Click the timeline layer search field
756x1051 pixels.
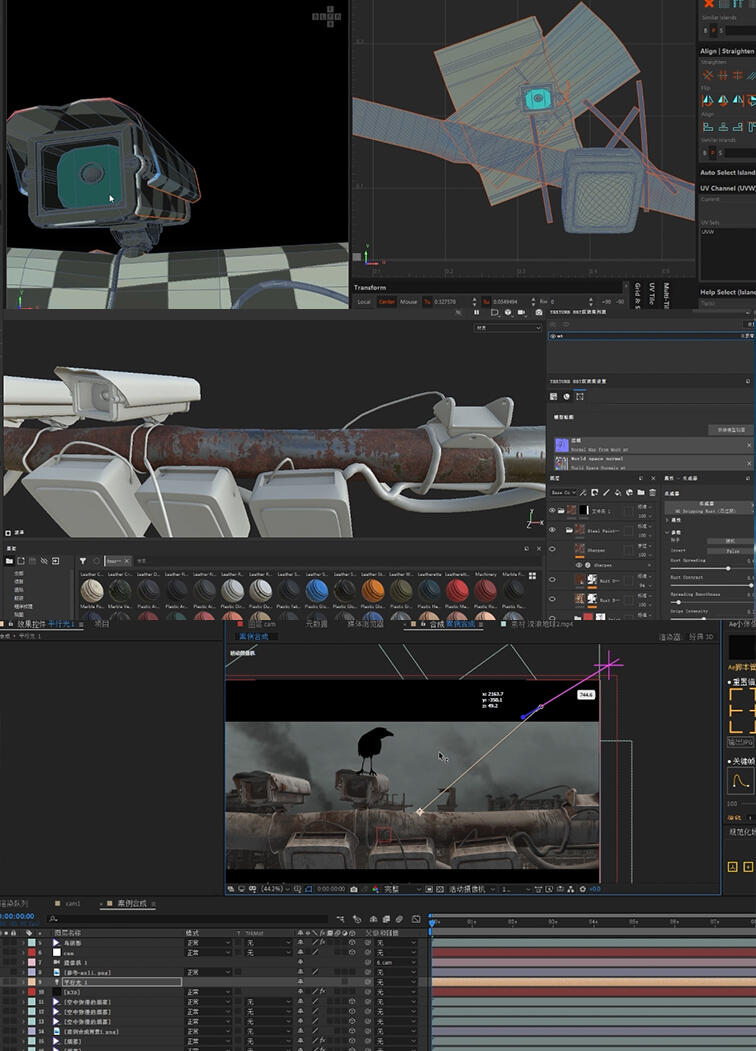[188, 919]
